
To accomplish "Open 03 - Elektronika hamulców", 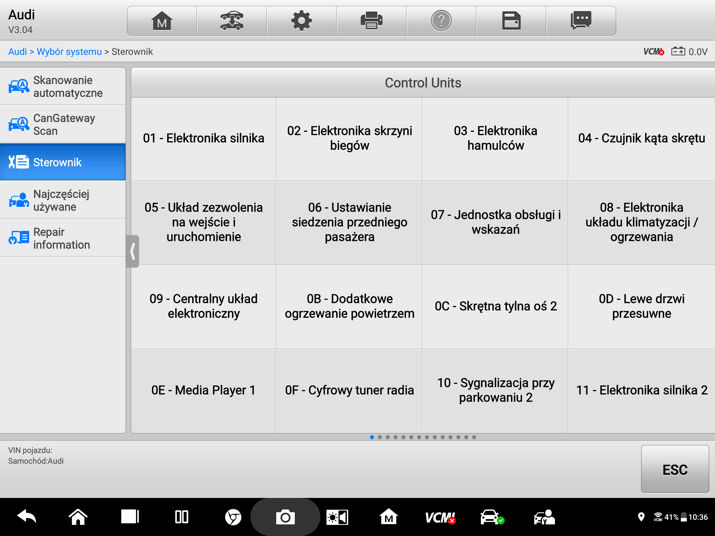I will coord(495,138).
